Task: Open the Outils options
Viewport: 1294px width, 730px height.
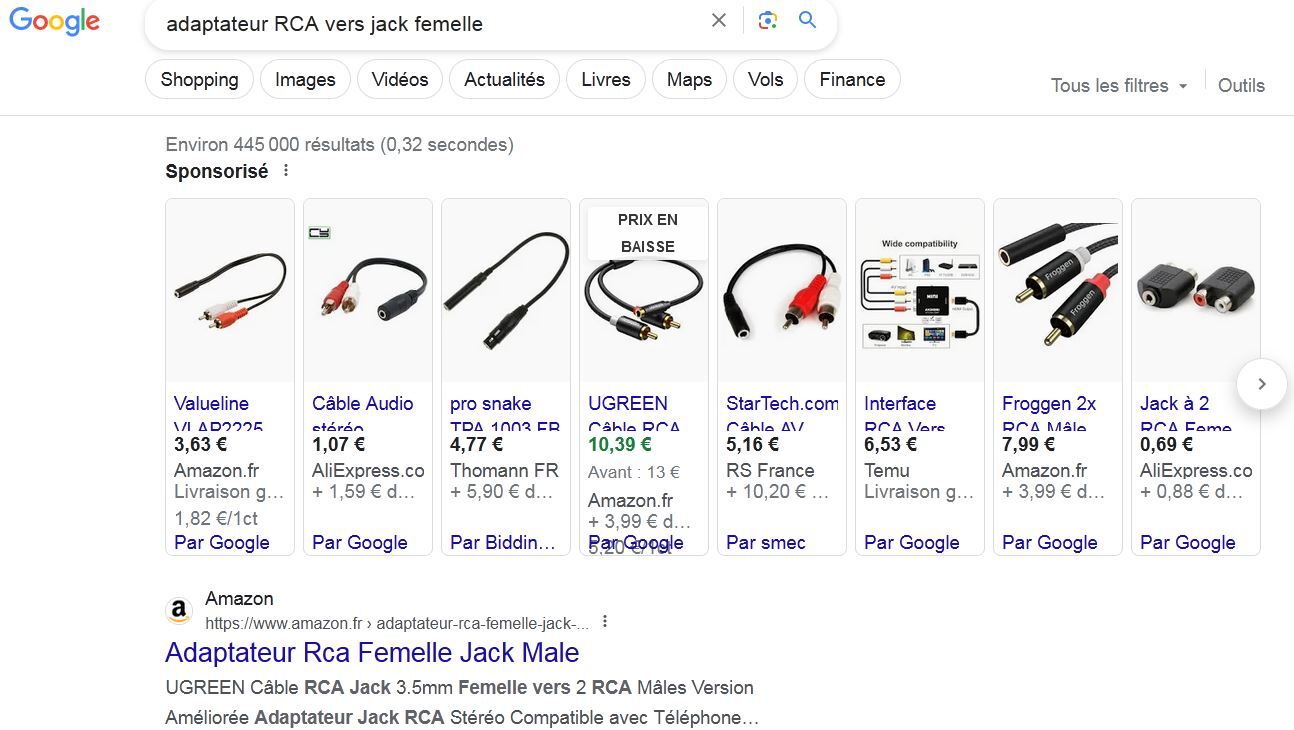Action: [1241, 86]
